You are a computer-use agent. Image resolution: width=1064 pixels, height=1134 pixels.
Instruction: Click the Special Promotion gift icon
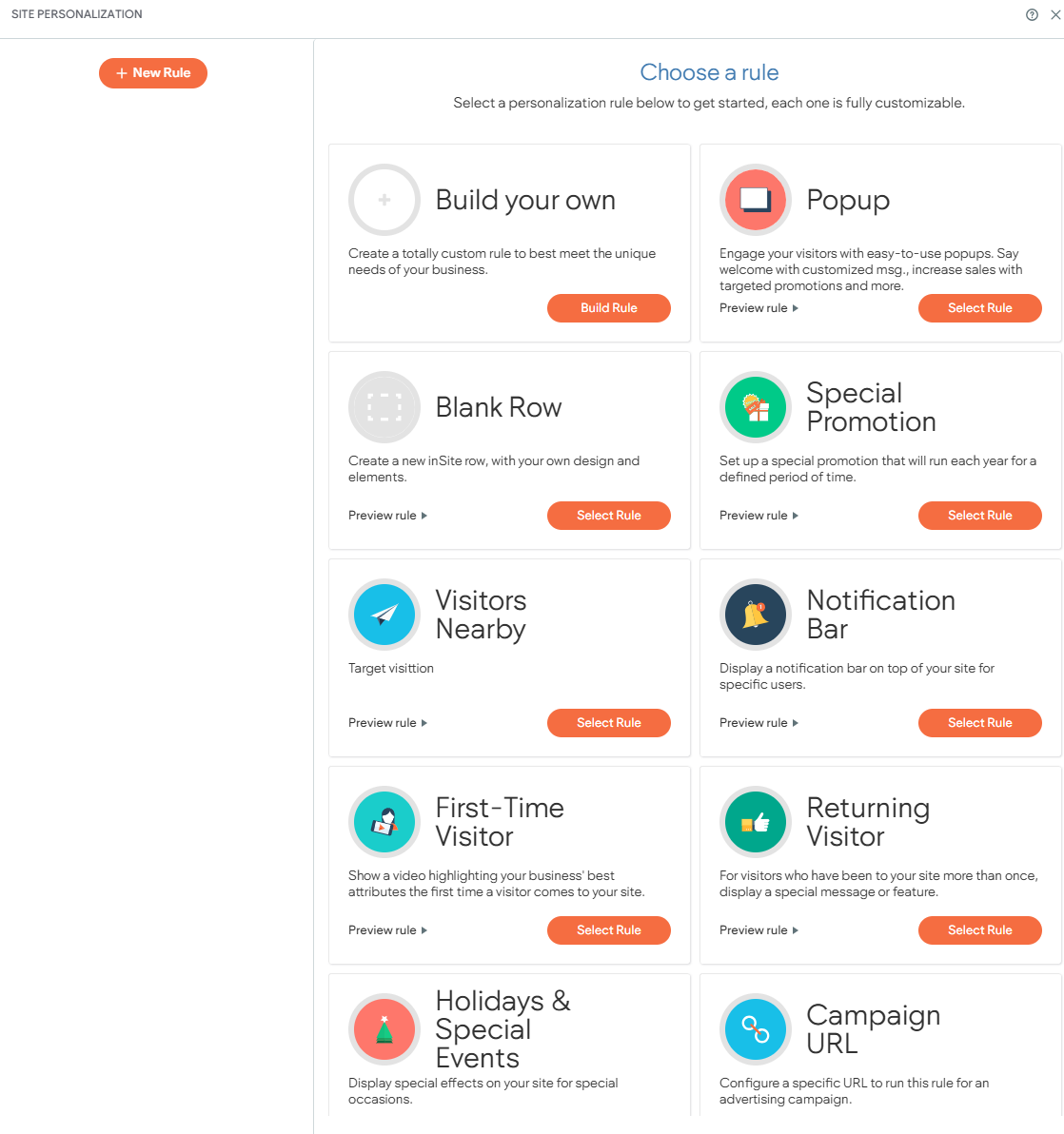[x=756, y=407]
